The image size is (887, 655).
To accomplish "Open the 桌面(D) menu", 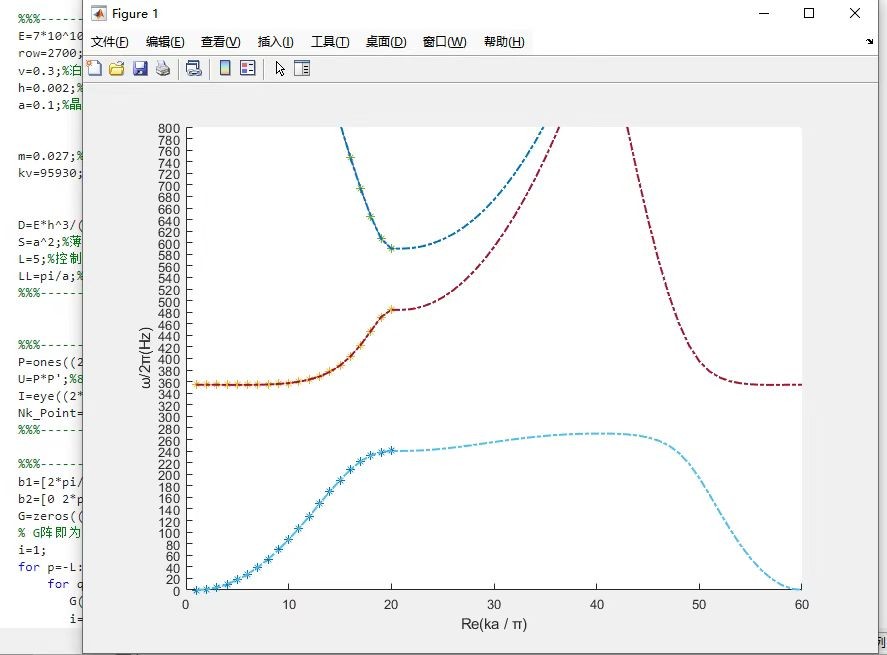I will 386,42.
